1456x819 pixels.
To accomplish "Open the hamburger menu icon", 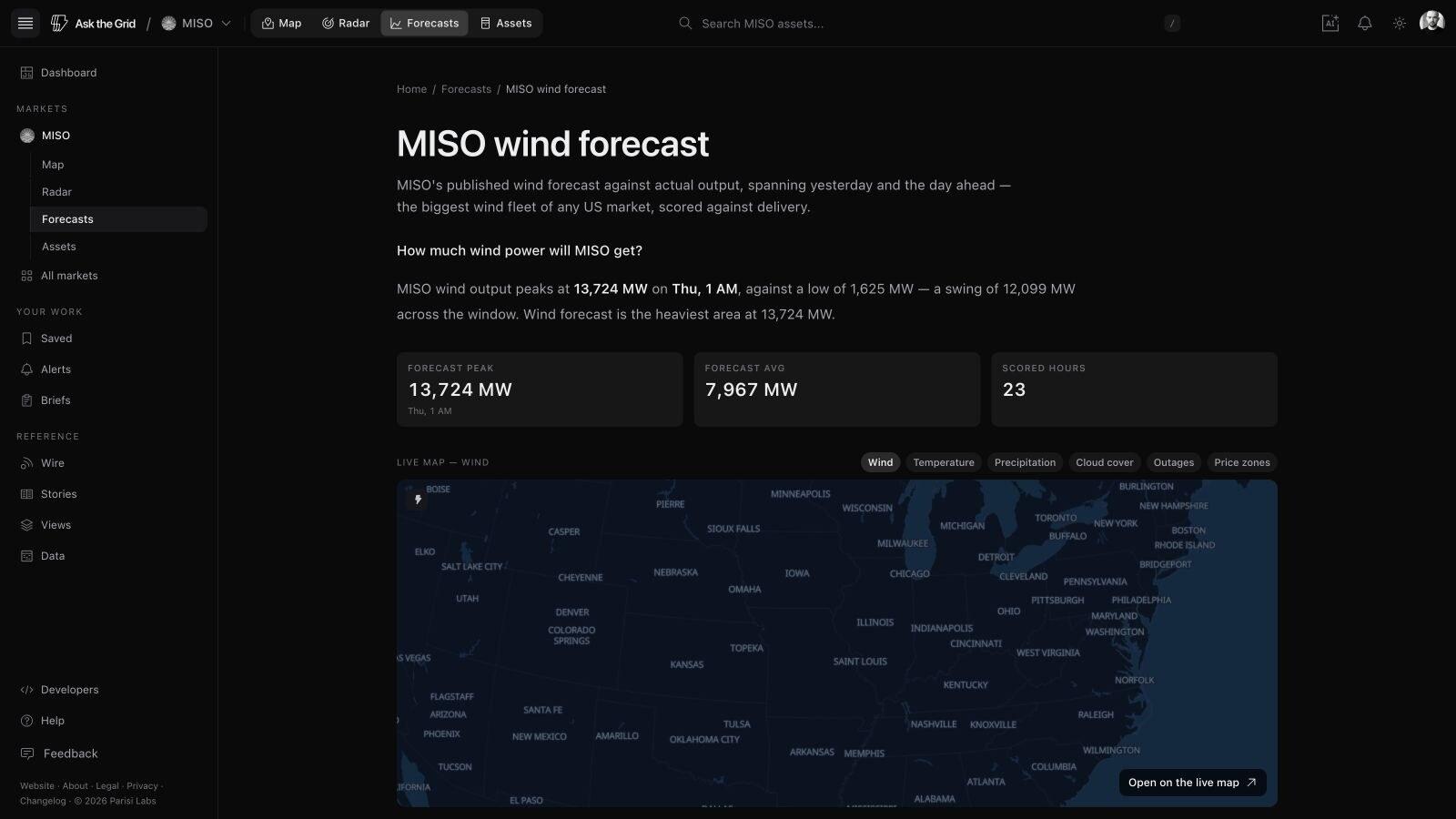I will [x=25, y=24].
